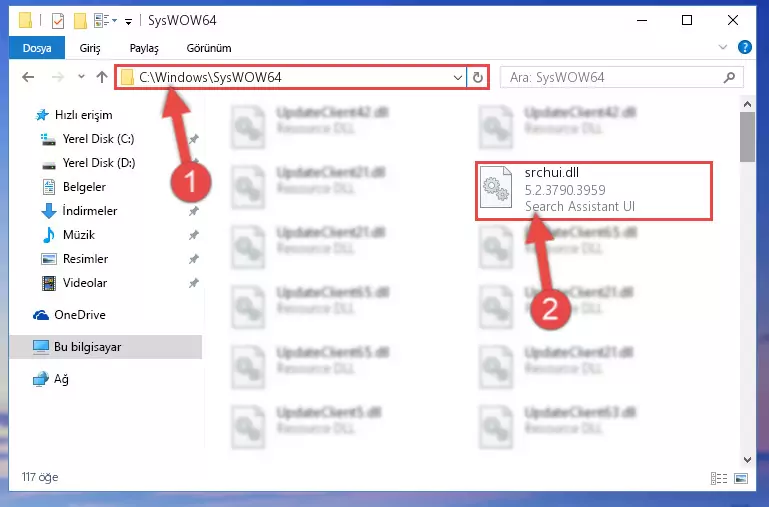Click the pin icon next to Yerel Disk (C:)
Screen dimensions: 769x507
click(x=194, y=139)
